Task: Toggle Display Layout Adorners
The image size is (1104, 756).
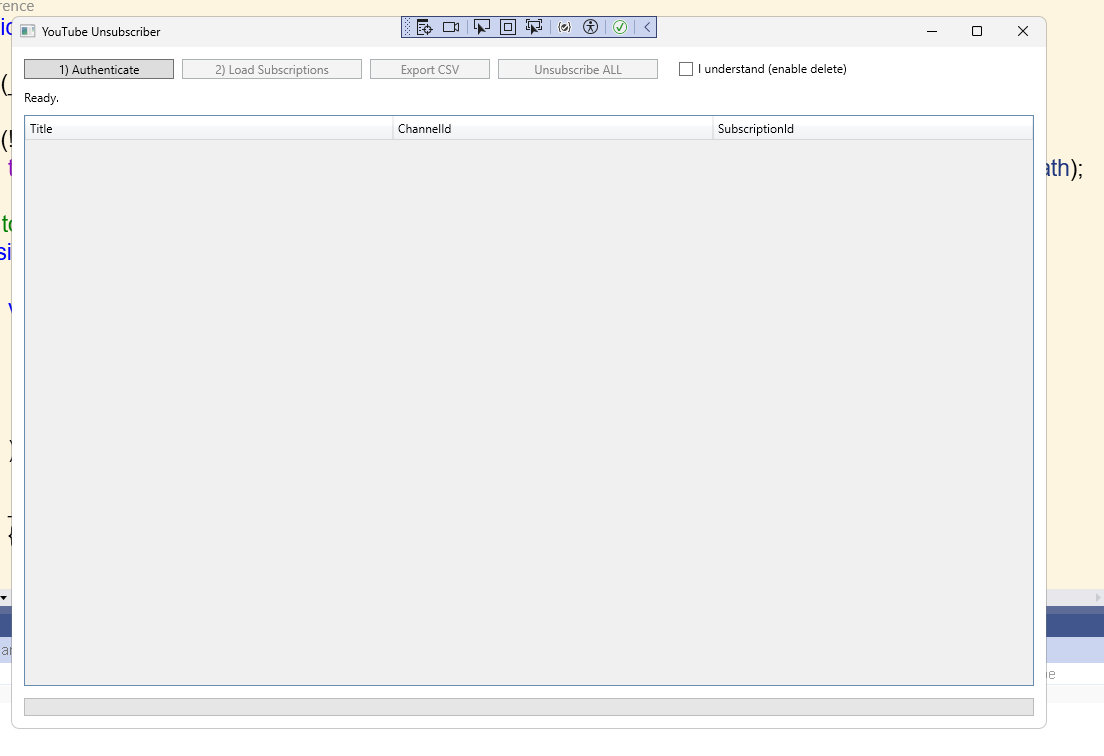Action: point(507,27)
